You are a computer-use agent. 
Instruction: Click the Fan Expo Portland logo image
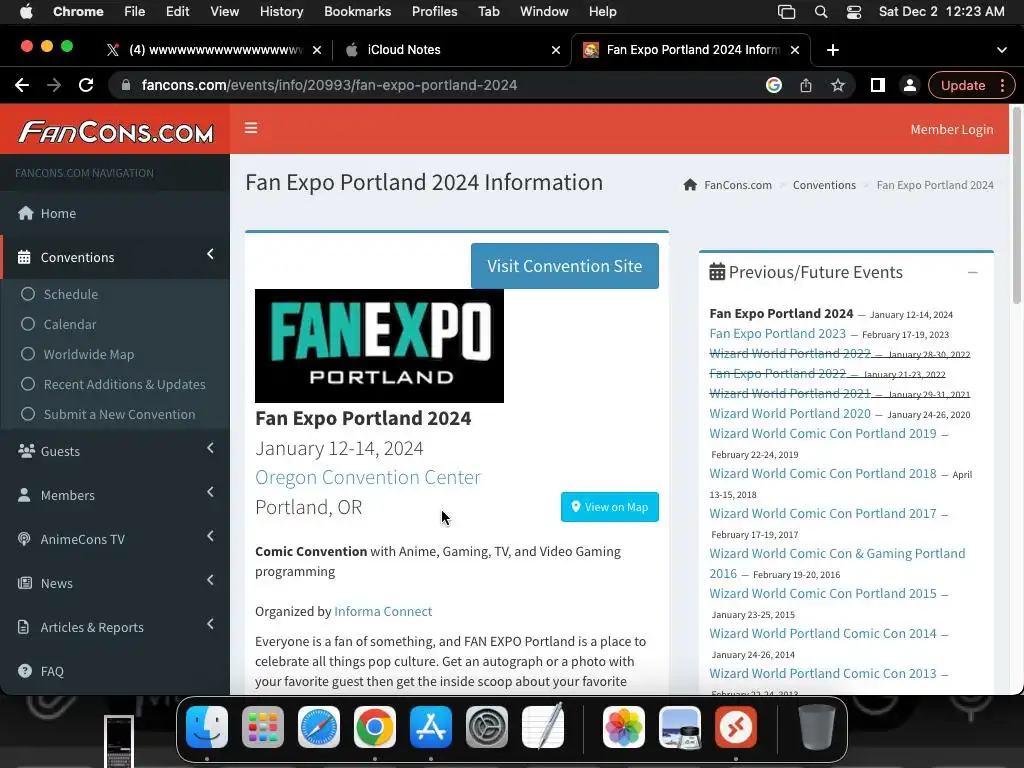point(379,345)
